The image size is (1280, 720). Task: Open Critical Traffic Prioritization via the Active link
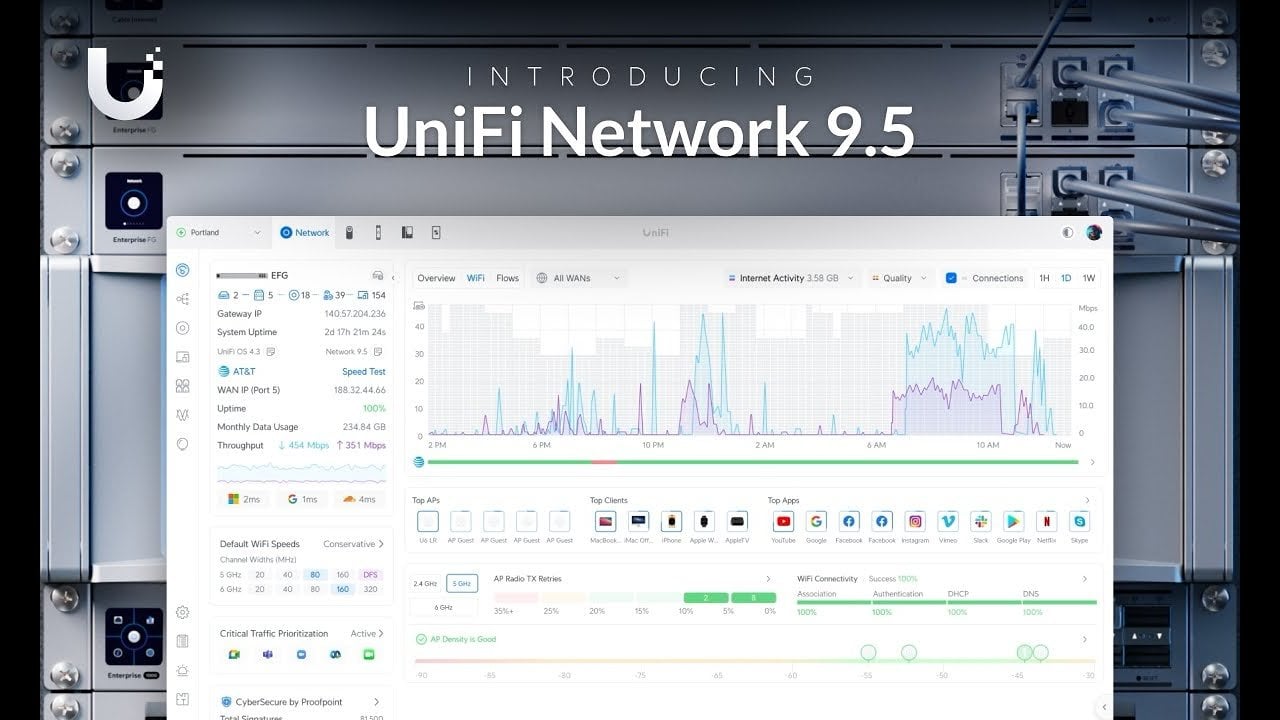365,633
